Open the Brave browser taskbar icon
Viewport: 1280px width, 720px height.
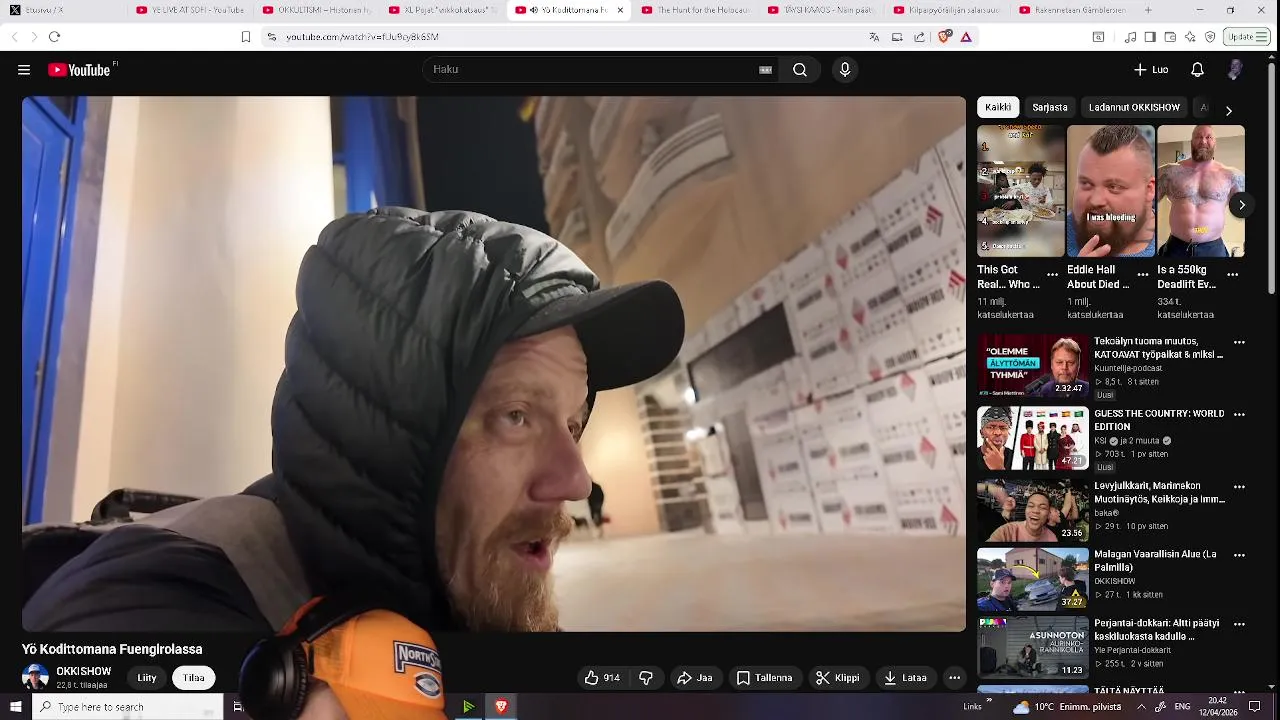[x=501, y=707]
